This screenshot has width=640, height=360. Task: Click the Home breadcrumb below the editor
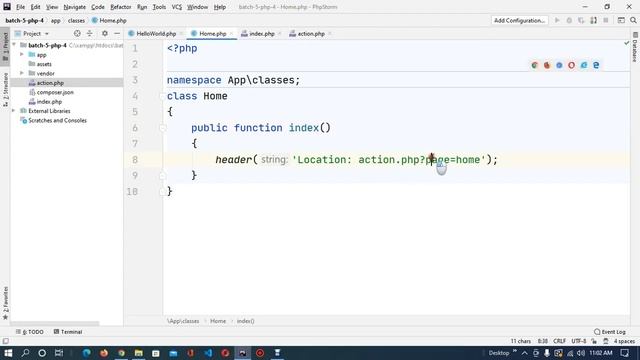(x=218, y=321)
